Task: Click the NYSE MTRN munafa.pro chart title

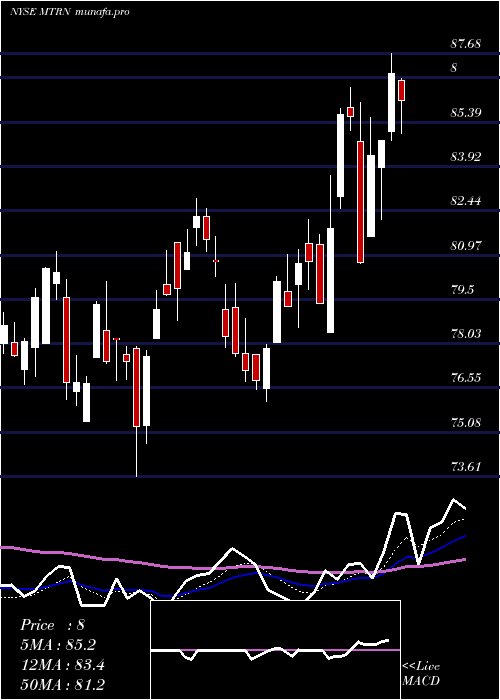Action: click(69, 12)
